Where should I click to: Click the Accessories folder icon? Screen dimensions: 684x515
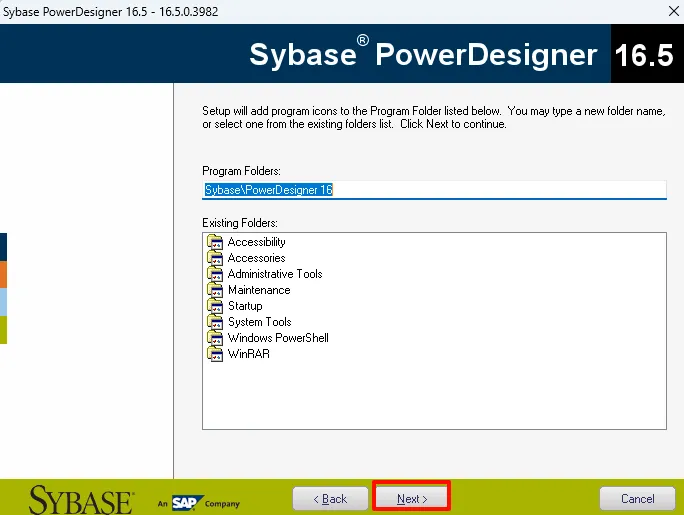click(215, 258)
